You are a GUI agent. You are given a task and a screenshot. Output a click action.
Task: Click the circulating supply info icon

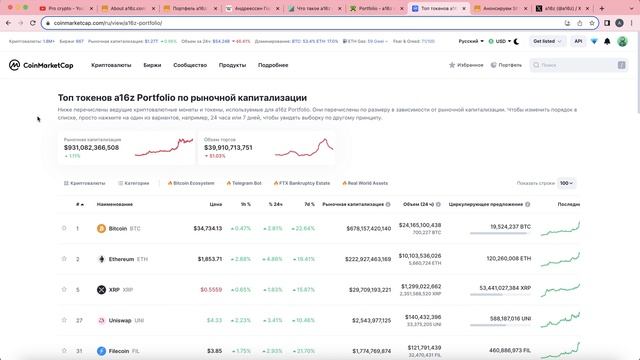click(527, 204)
